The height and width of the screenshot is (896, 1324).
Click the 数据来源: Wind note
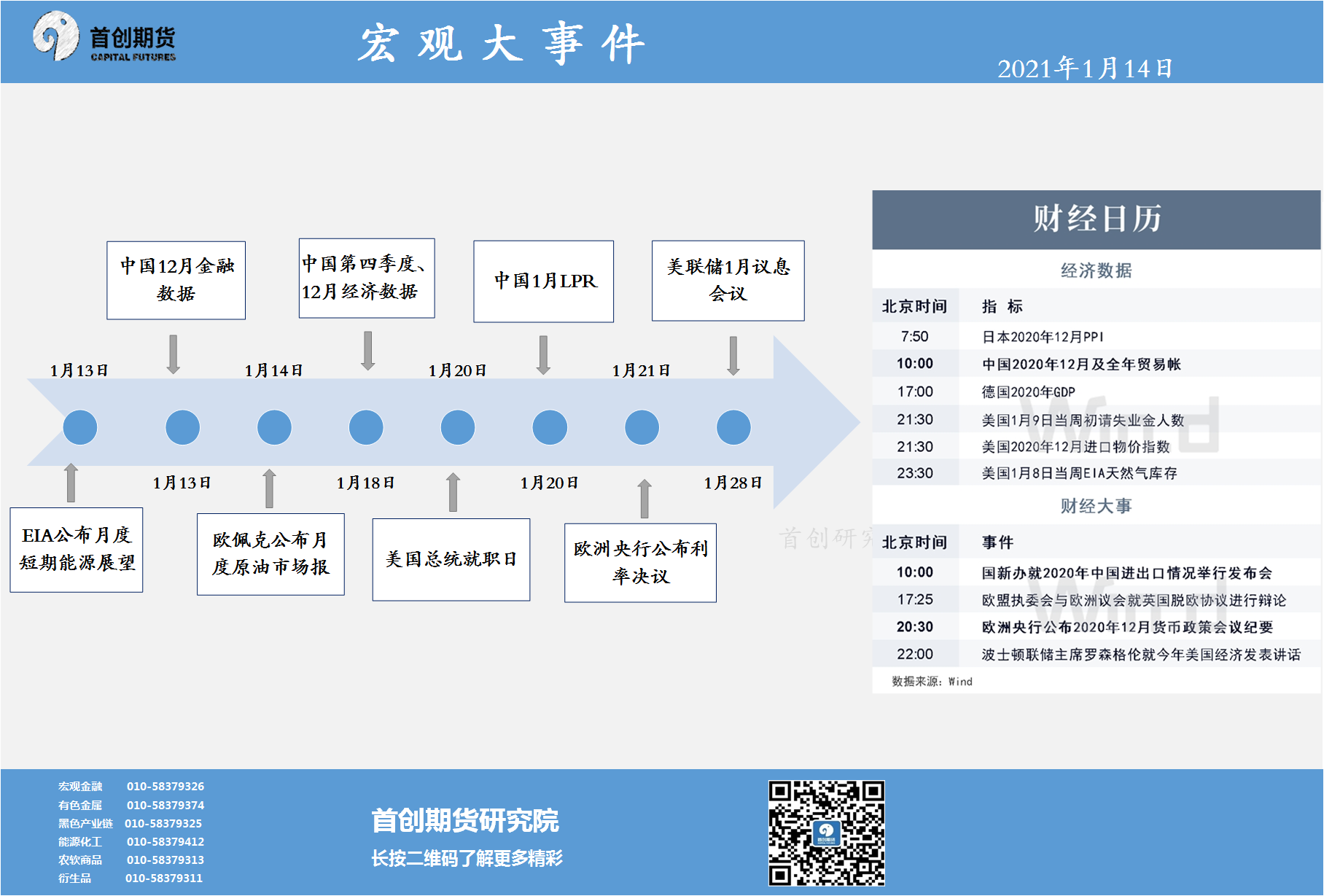pyautogui.click(x=932, y=682)
